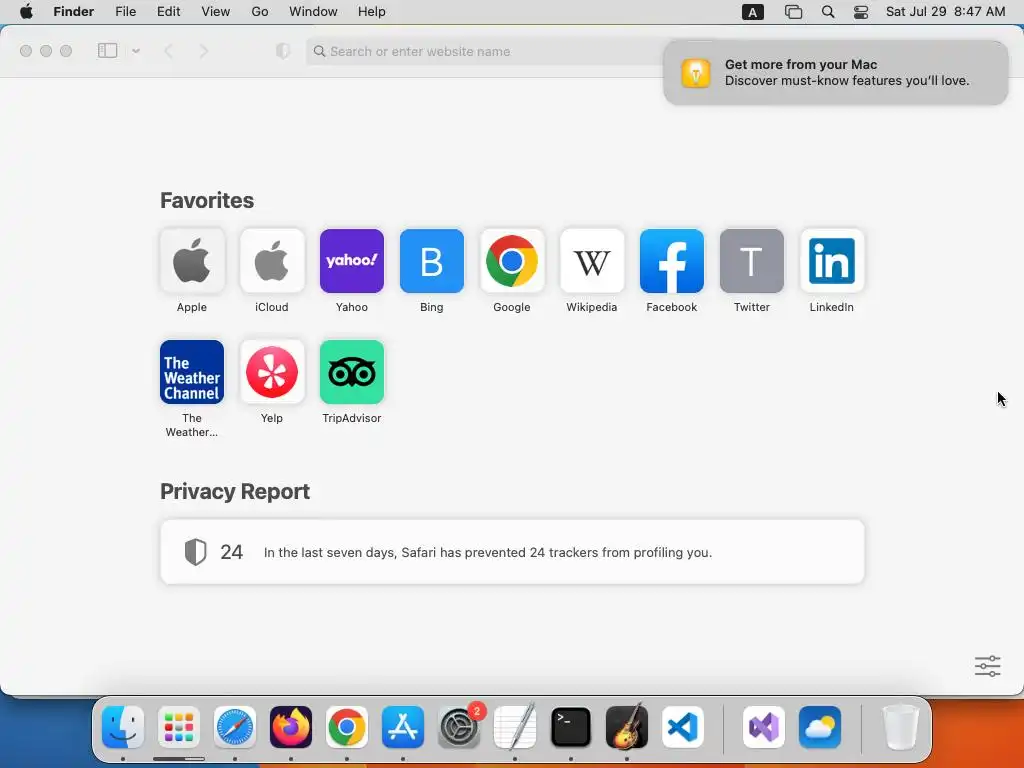Open the input source A menu
This screenshot has height=768, width=1024.
tap(753, 12)
